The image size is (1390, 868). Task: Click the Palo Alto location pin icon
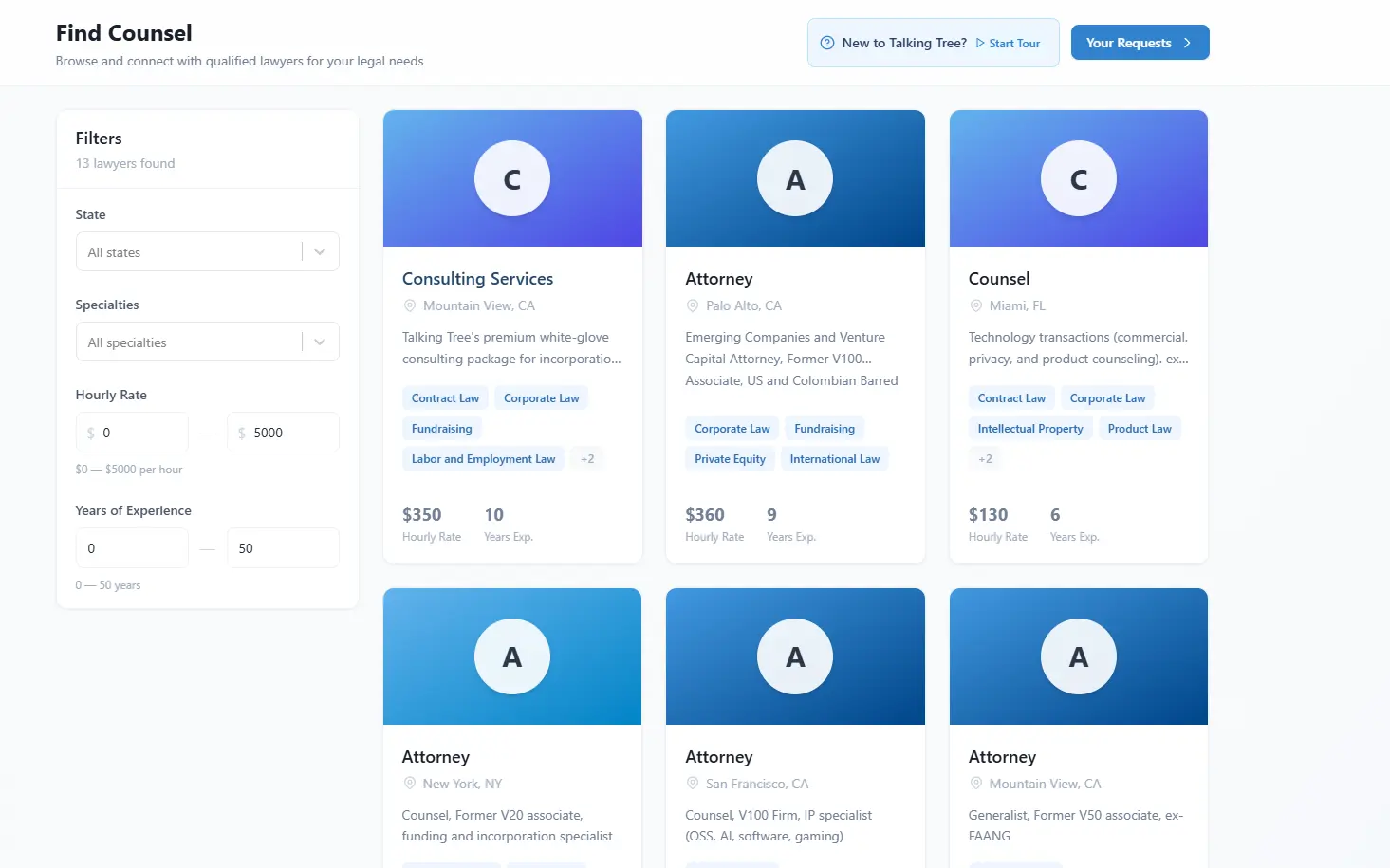pyautogui.click(x=693, y=305)
